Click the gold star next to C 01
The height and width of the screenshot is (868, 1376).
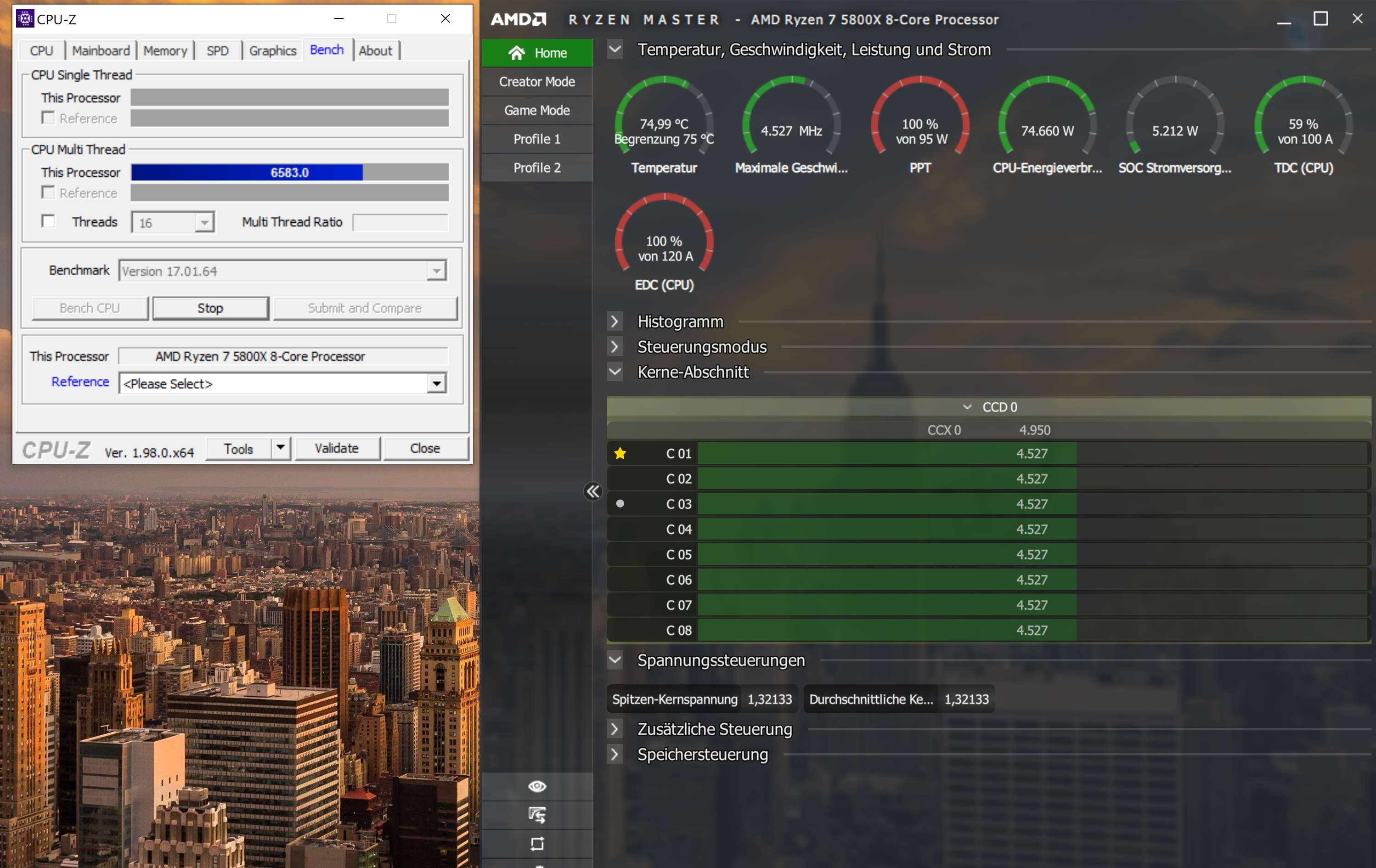(x=620, y=454)
